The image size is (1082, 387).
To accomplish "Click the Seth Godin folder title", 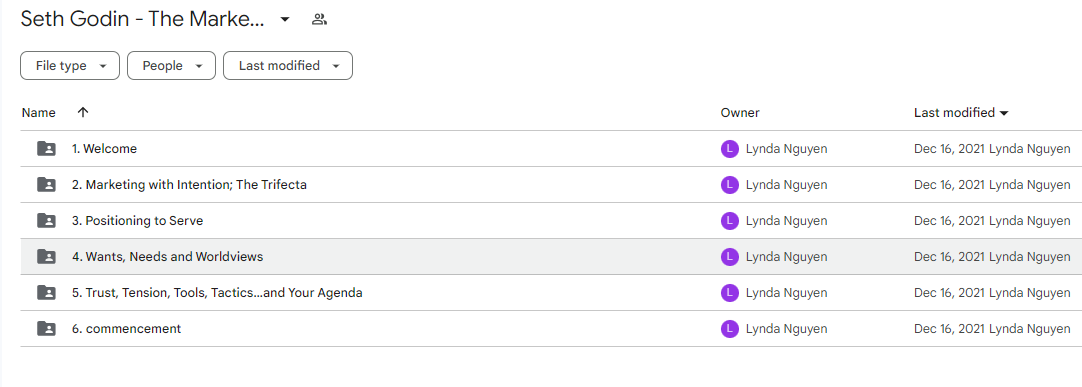I will pyautogui.click(x=142, y=19).
